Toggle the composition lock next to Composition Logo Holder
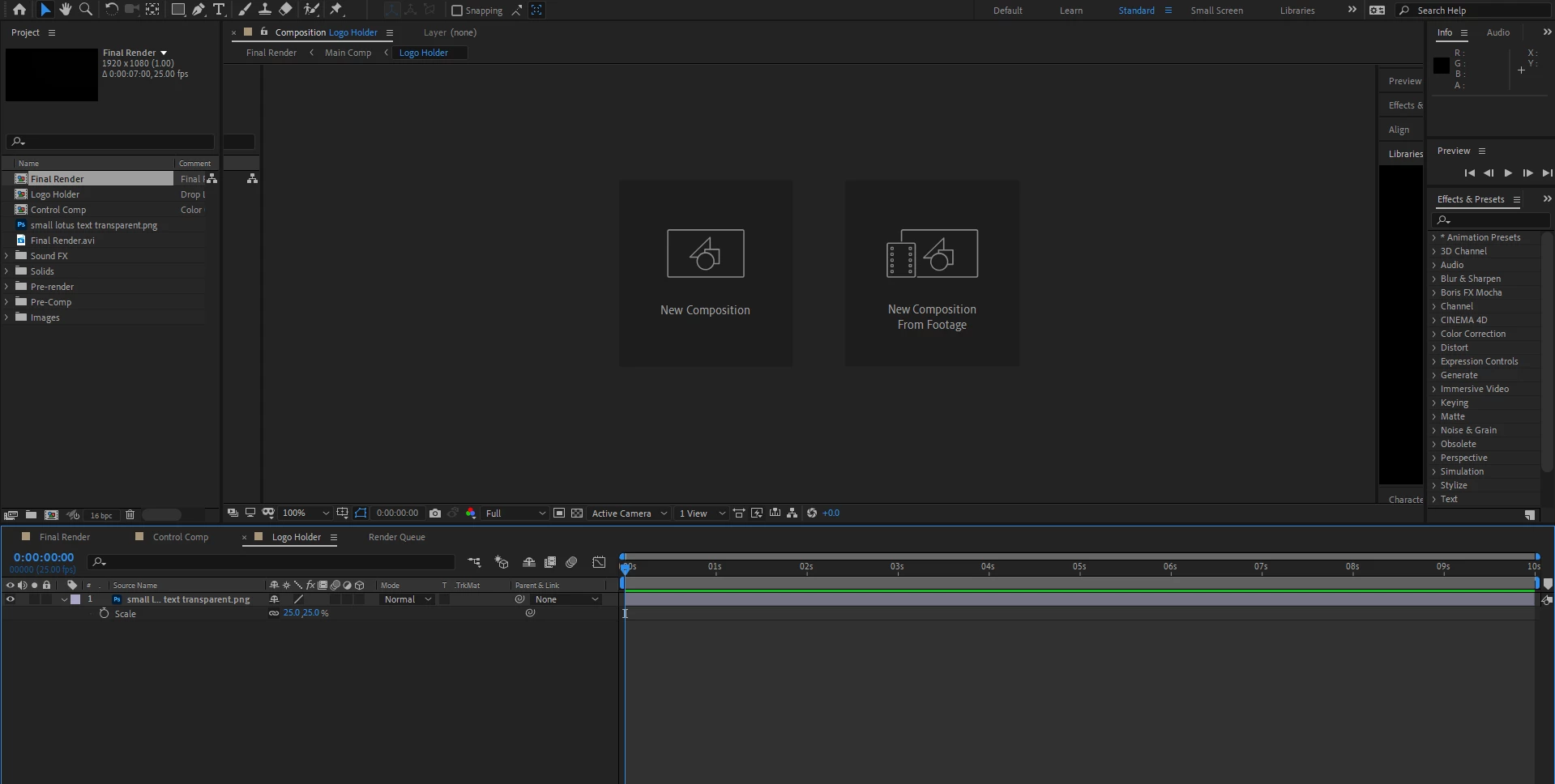 tap(264, 32)
